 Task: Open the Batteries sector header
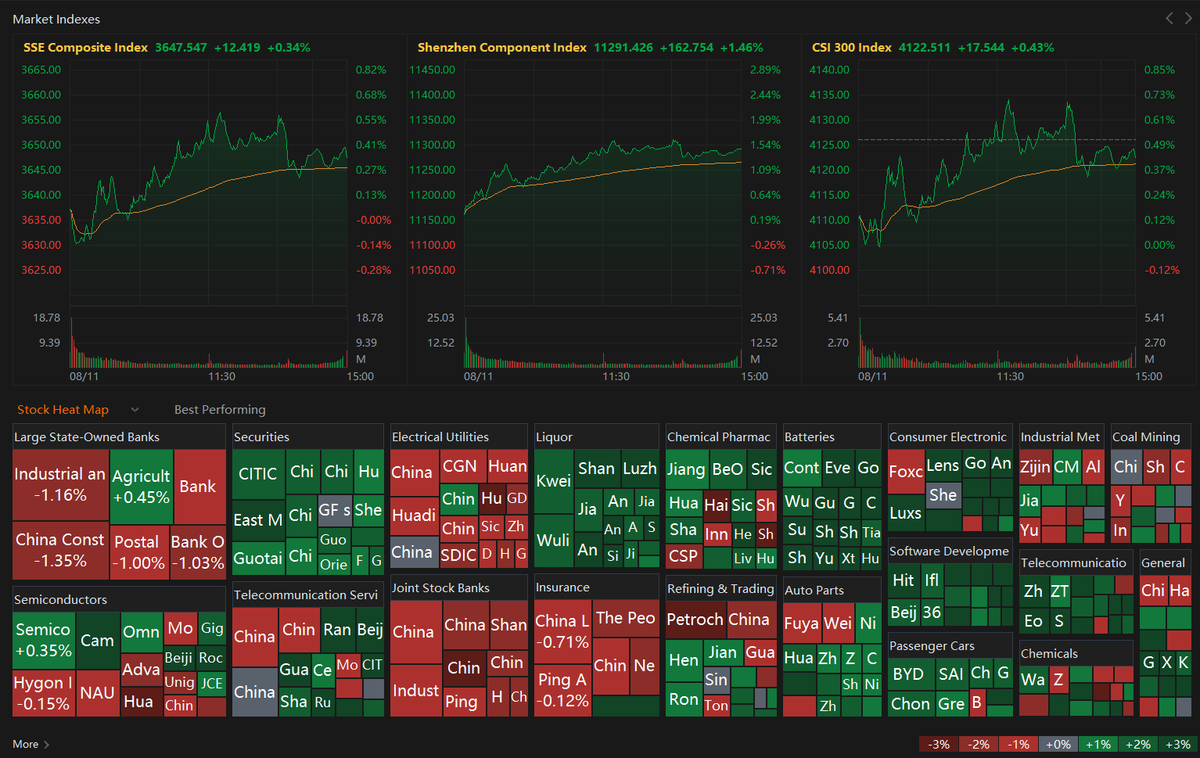click(832, 437)
